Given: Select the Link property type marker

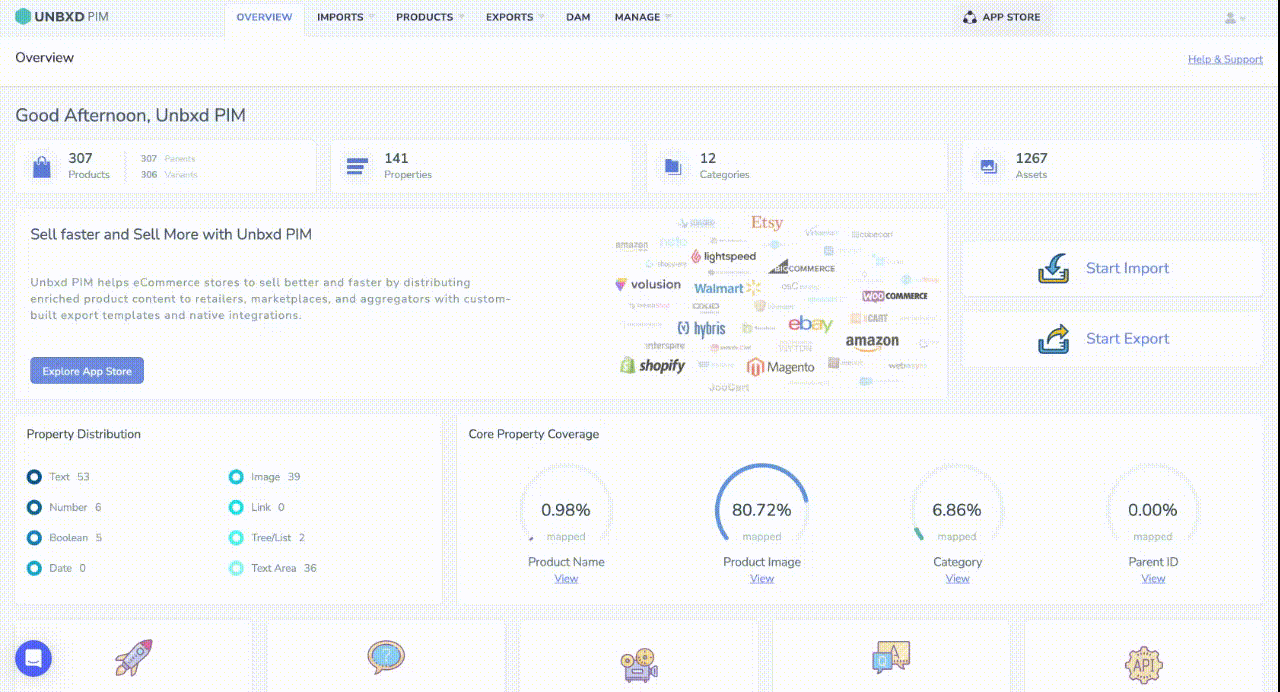Looking at the screenshot, I should (236, 507).
